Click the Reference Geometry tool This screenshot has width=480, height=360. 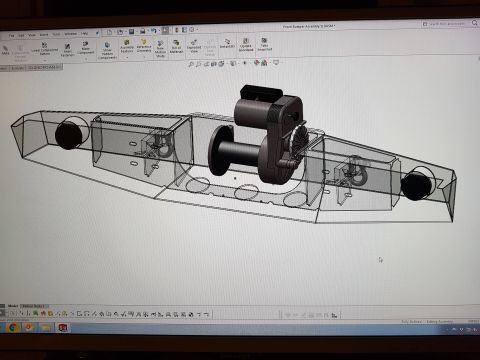click(144, 46)
